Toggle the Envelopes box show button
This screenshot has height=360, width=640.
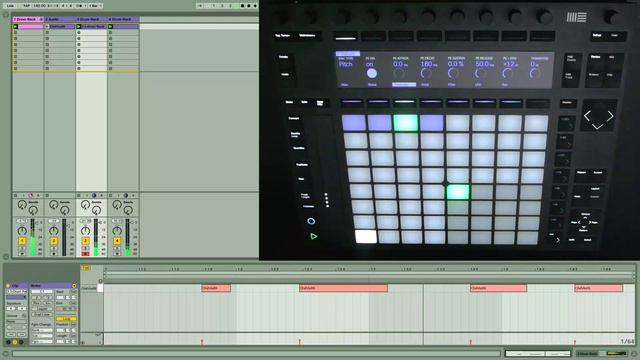coord(21,342)
